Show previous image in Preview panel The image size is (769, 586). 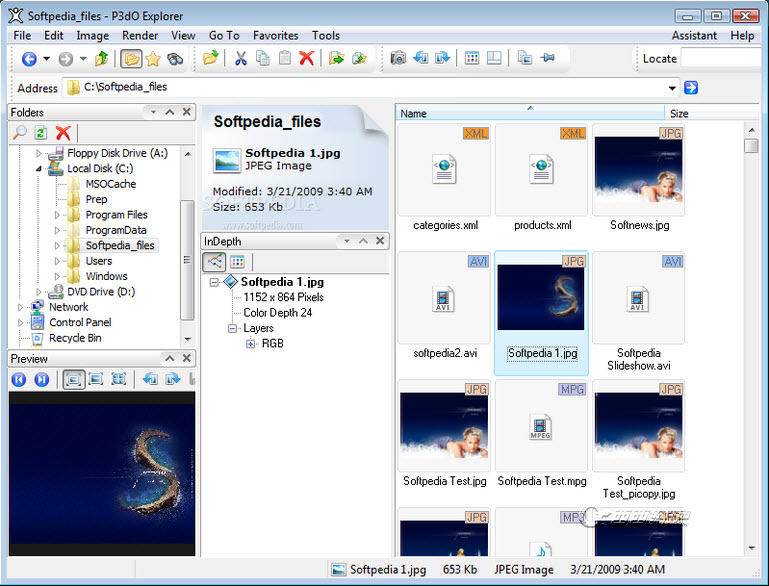pyautogui.click(x=19, y=379)
